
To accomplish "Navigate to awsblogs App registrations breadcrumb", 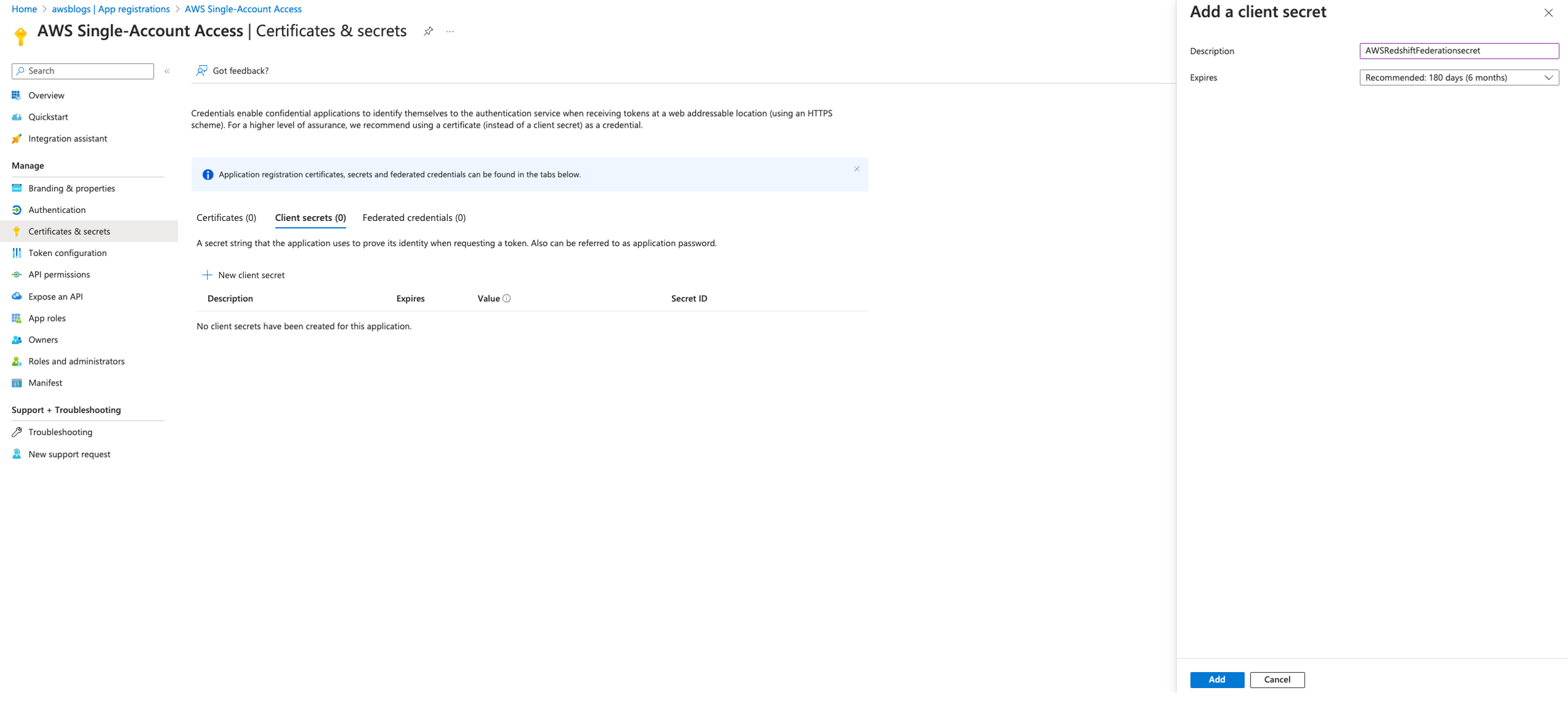I will 111,9.
